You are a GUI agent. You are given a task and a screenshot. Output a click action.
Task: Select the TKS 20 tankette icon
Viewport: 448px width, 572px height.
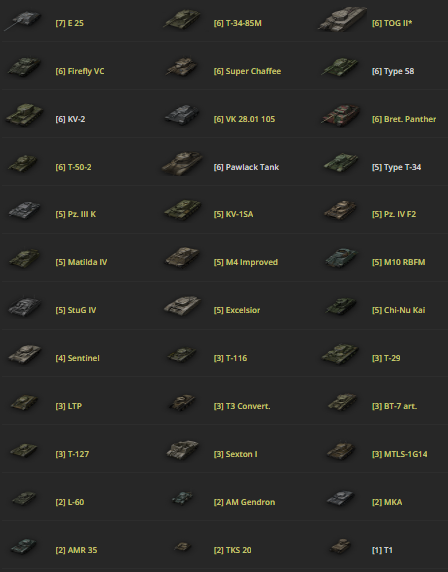pyautogui.click(x=183, y=546)
